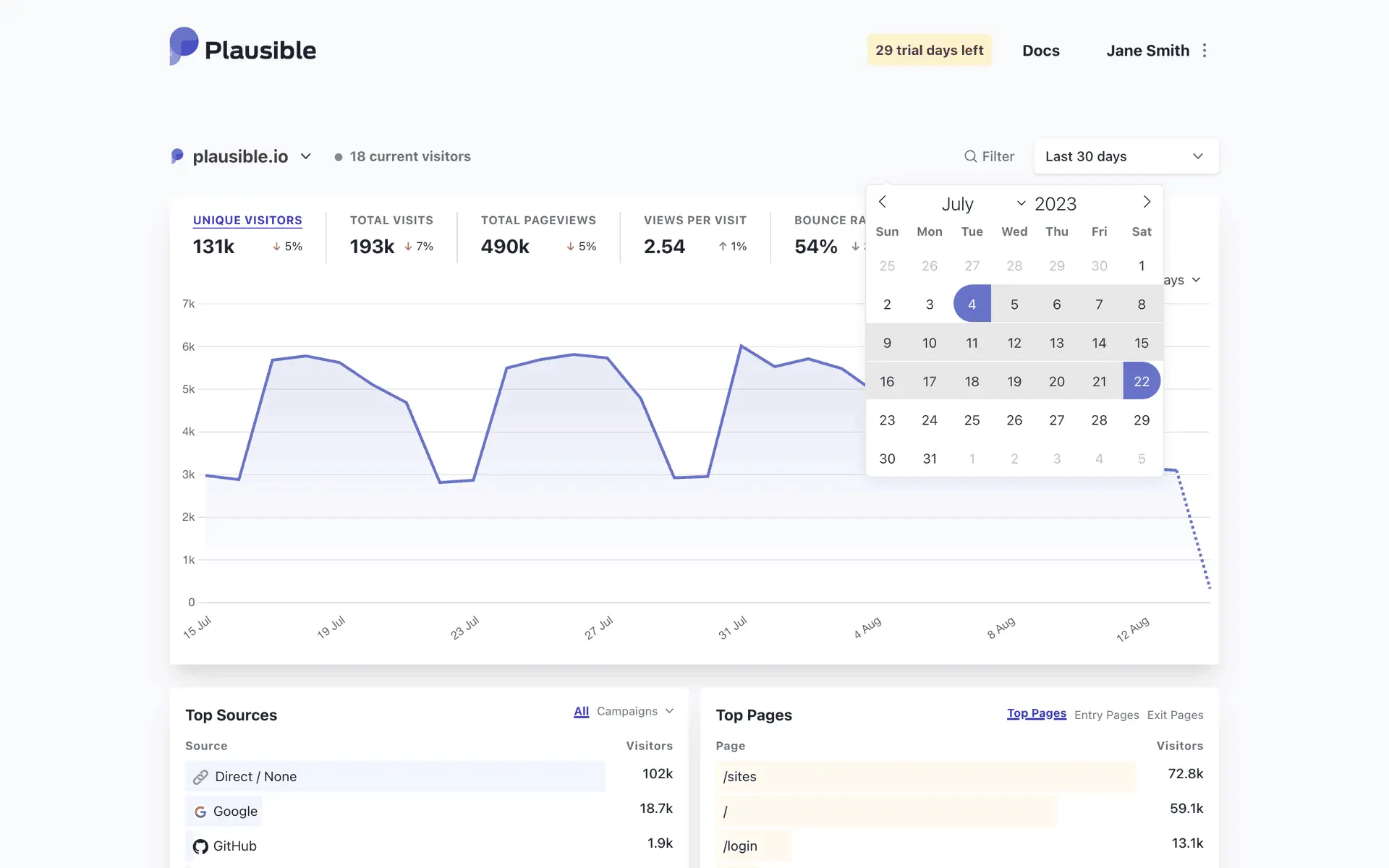Expand the Last 30 days date picker
Image resolution: width=1389 pixels, height=868 pixels.
pos(1126,156)
